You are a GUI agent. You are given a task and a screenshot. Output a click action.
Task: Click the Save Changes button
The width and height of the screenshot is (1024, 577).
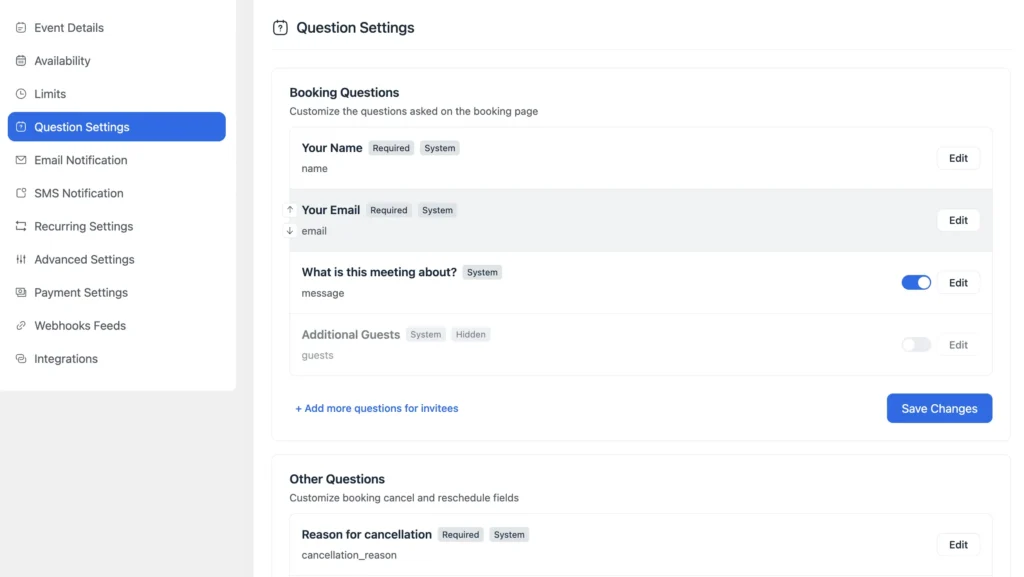click(938, 408)
